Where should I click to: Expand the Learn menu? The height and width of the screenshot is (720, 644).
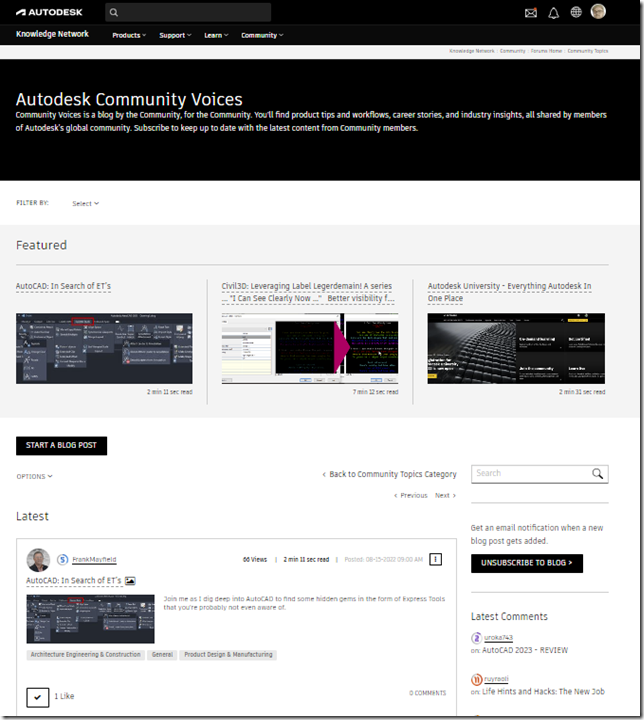click(x=216, y=35)
